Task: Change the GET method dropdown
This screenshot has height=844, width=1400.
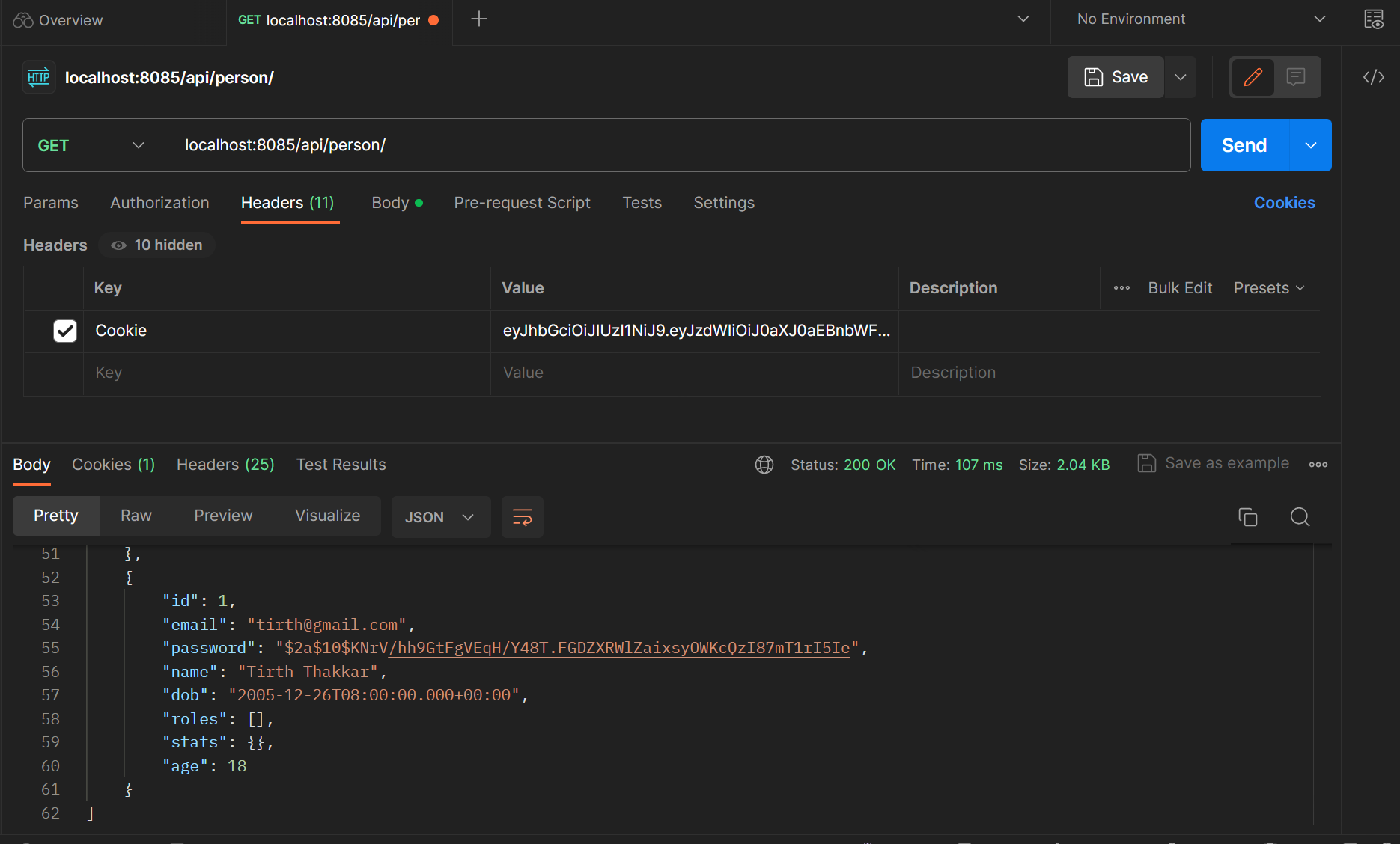Action: click(91, 145)
